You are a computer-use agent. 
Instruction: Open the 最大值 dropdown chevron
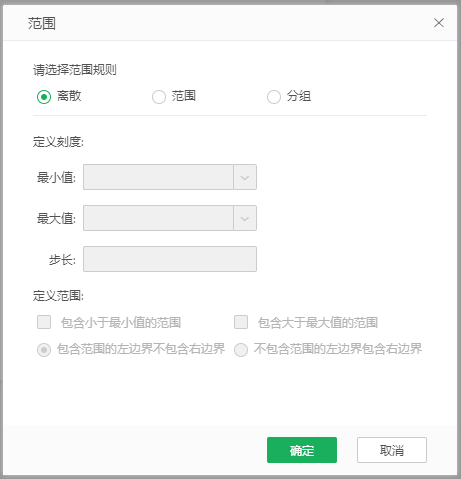(245, 218)
